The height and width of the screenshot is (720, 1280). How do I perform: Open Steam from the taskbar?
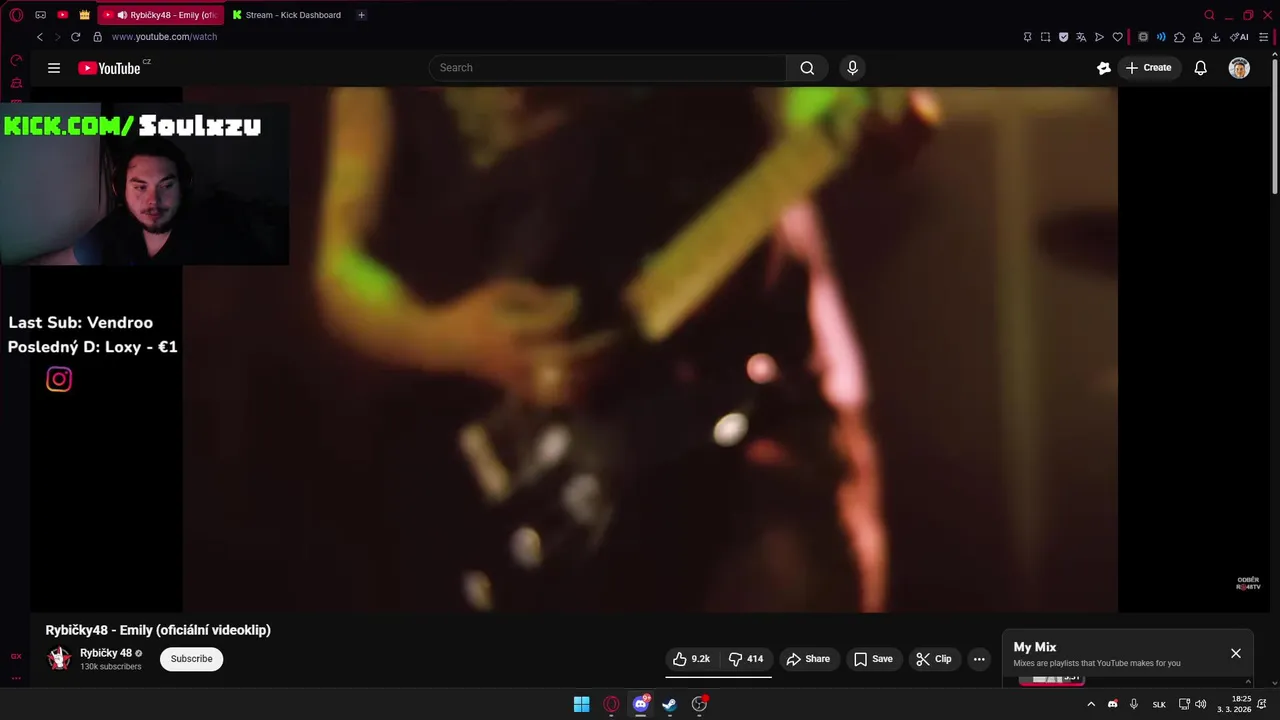(x=669, y=704)
